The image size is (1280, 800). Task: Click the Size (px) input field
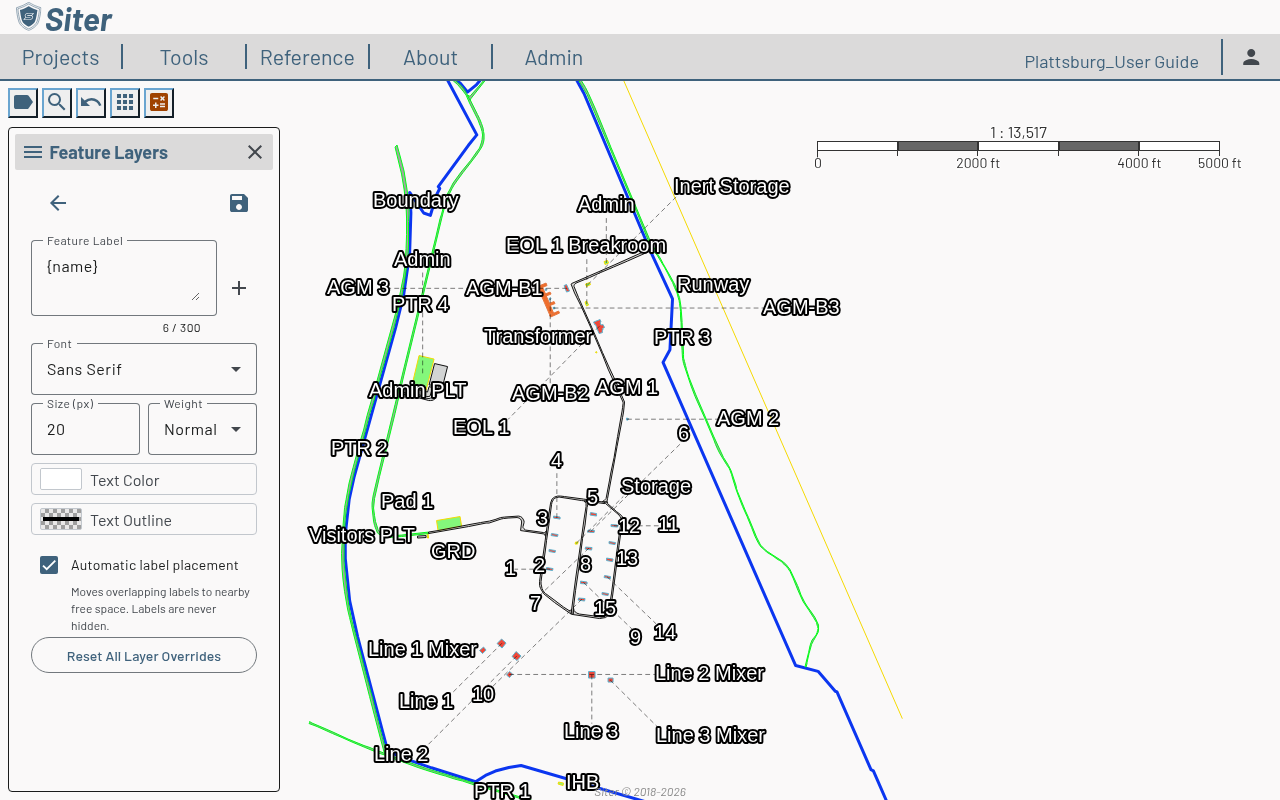(x=86, y=429)
